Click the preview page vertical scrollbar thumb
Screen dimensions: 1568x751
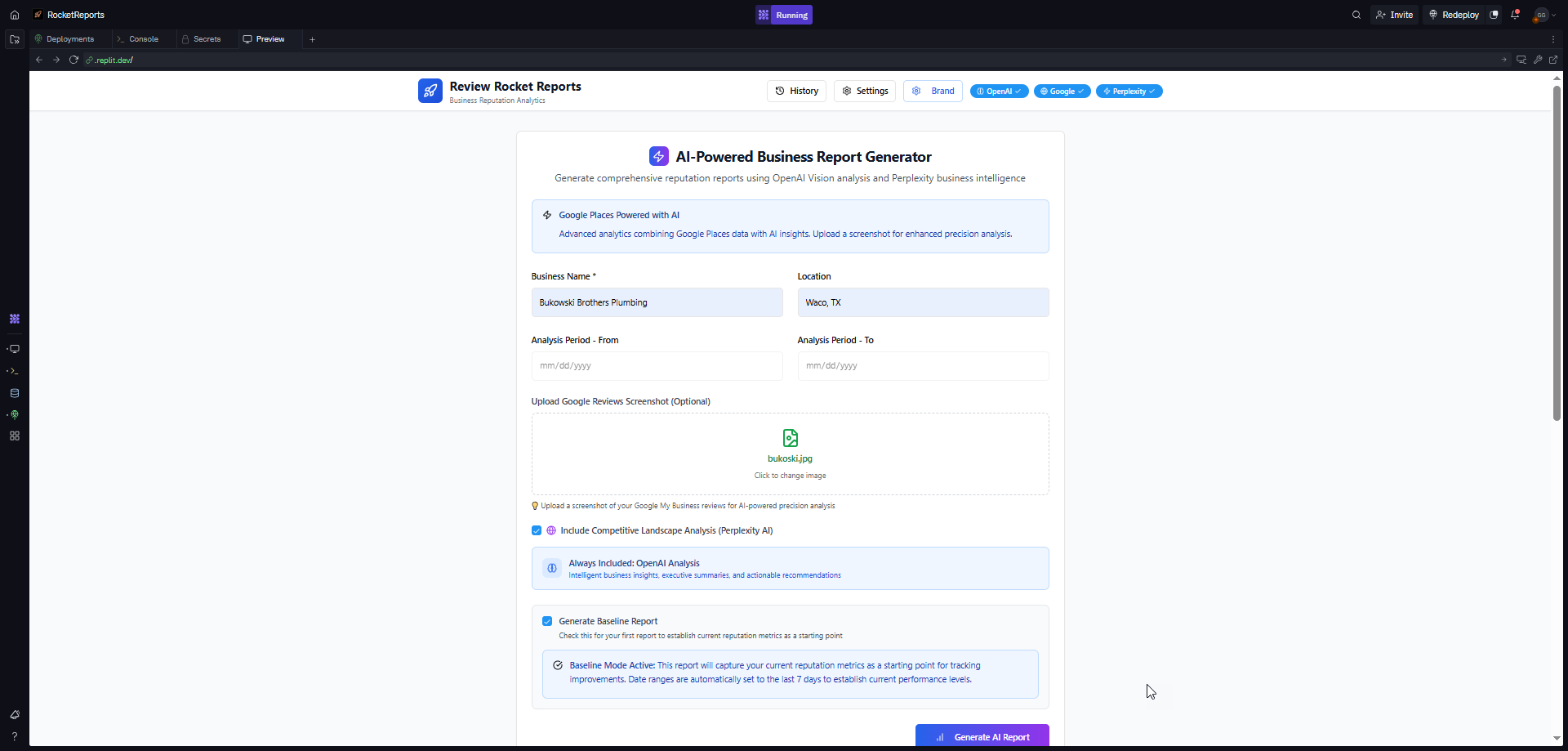[x=1557, y=253]
